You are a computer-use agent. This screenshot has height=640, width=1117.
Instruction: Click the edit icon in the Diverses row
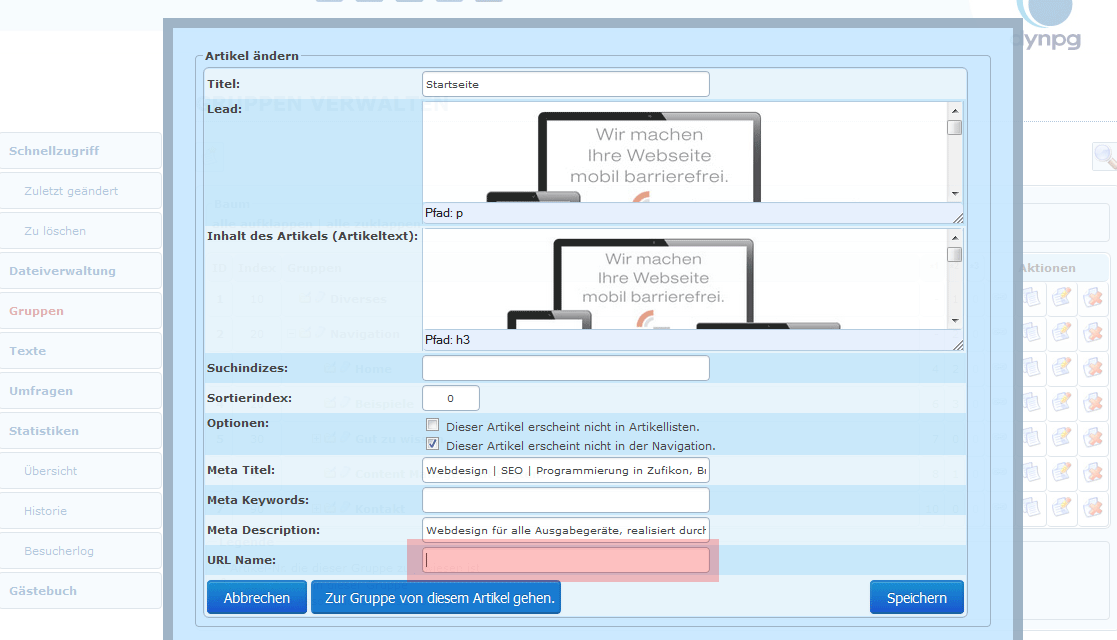click(x=1061, y=299)
